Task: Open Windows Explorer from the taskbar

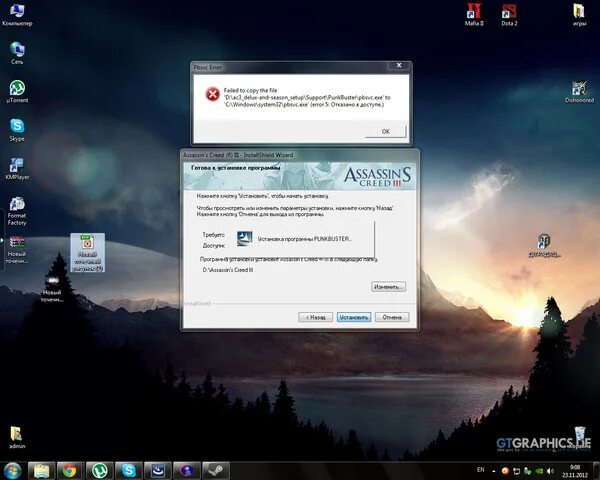Action: click(41, 470)
